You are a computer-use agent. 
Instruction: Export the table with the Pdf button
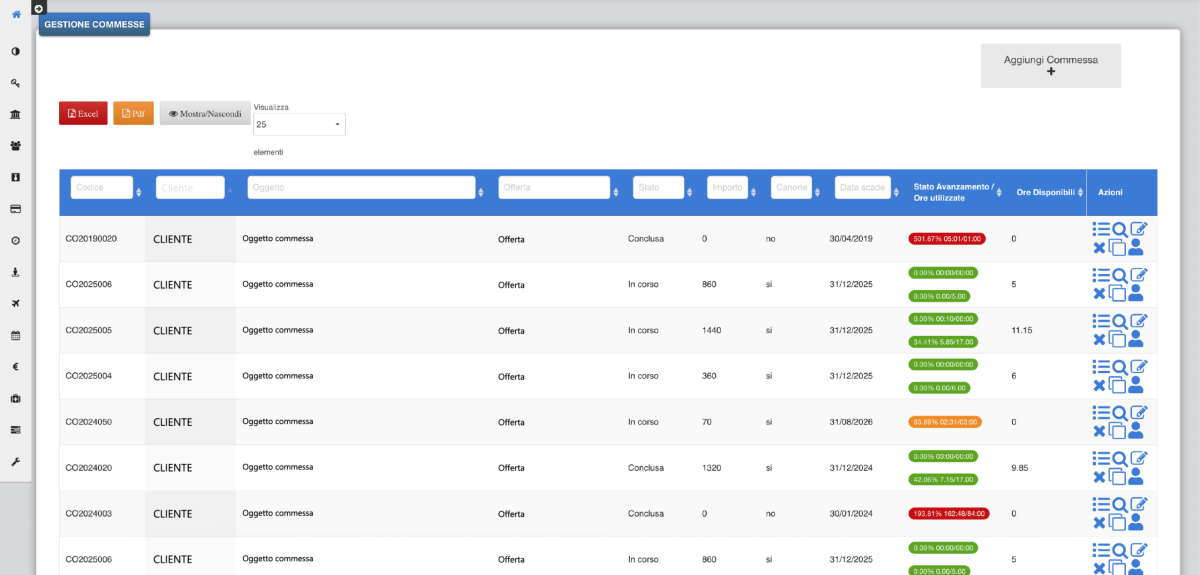tap(133, 113)
